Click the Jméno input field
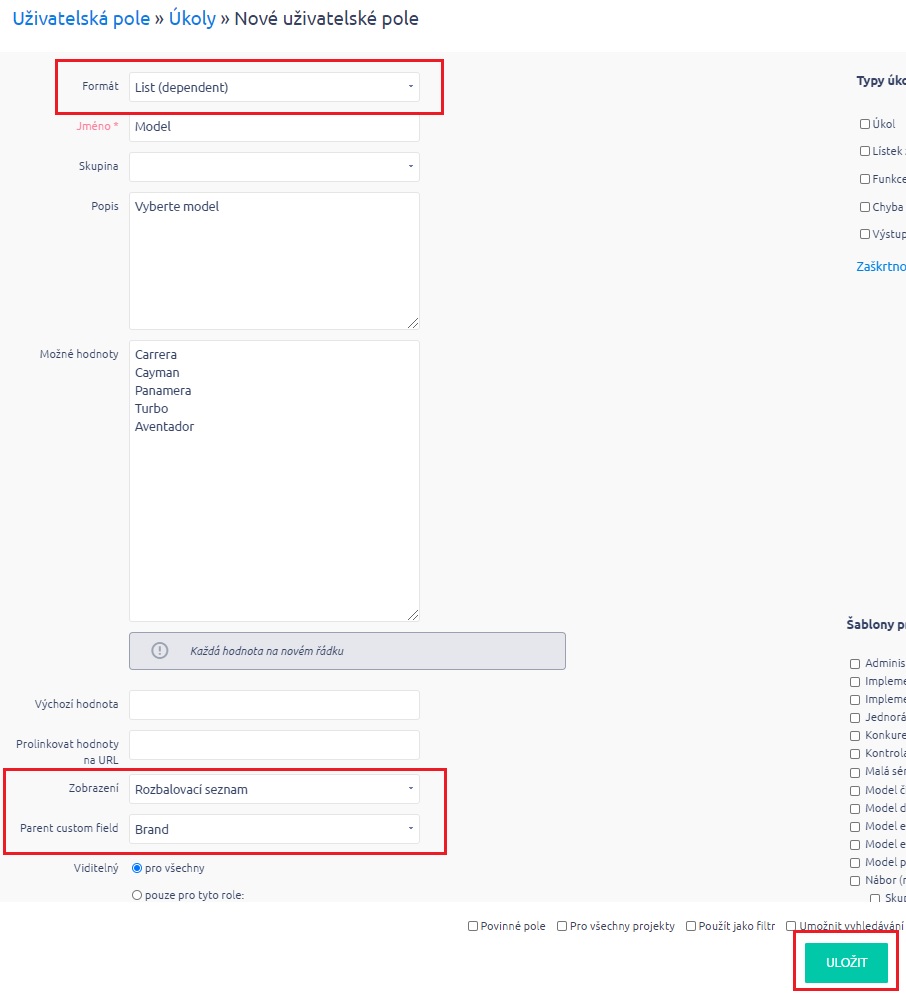Viewport: 906px width, 993px height. [274, 127]
